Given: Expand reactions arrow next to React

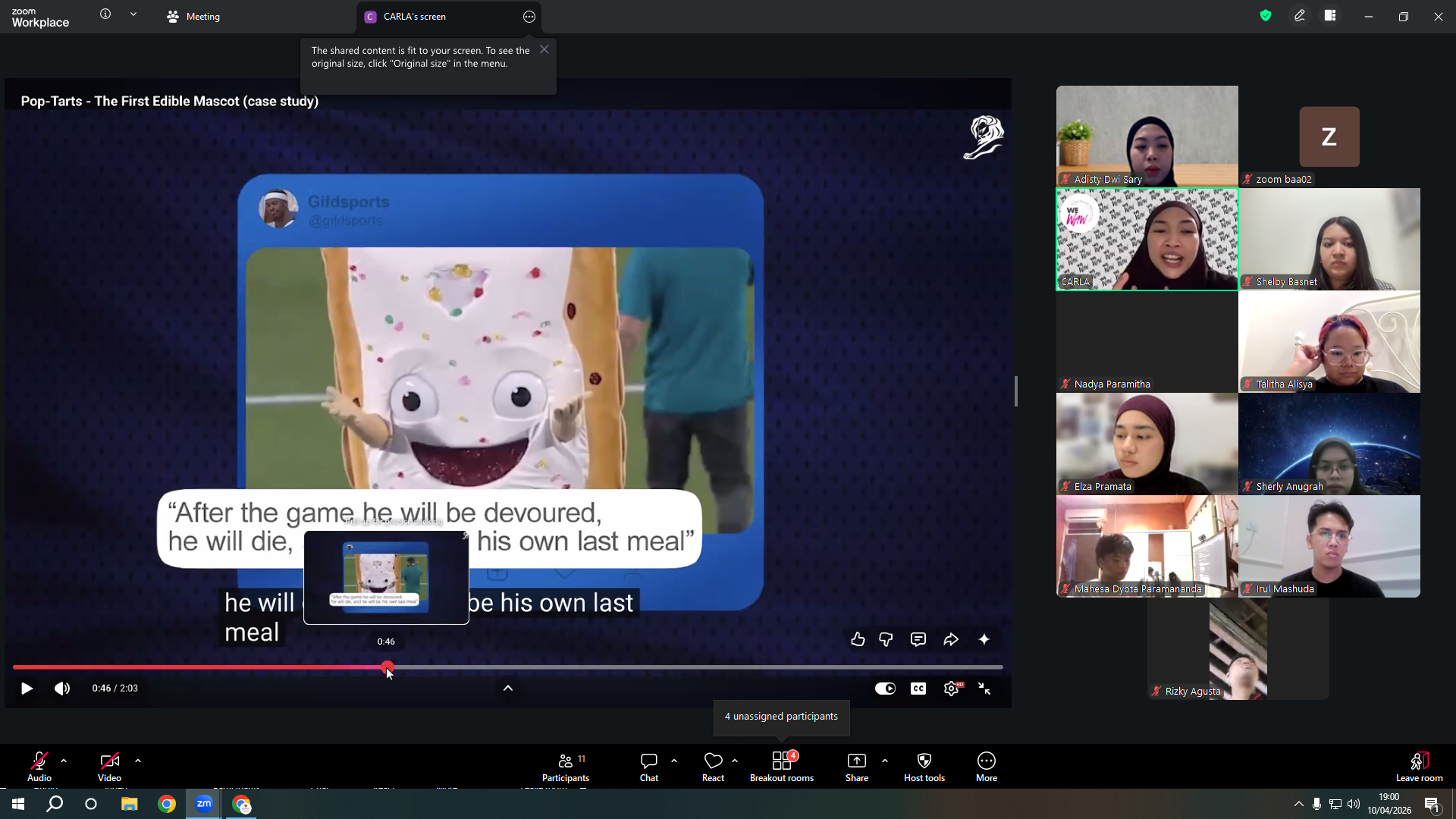Looking at the screenshot, I should 735,761.
